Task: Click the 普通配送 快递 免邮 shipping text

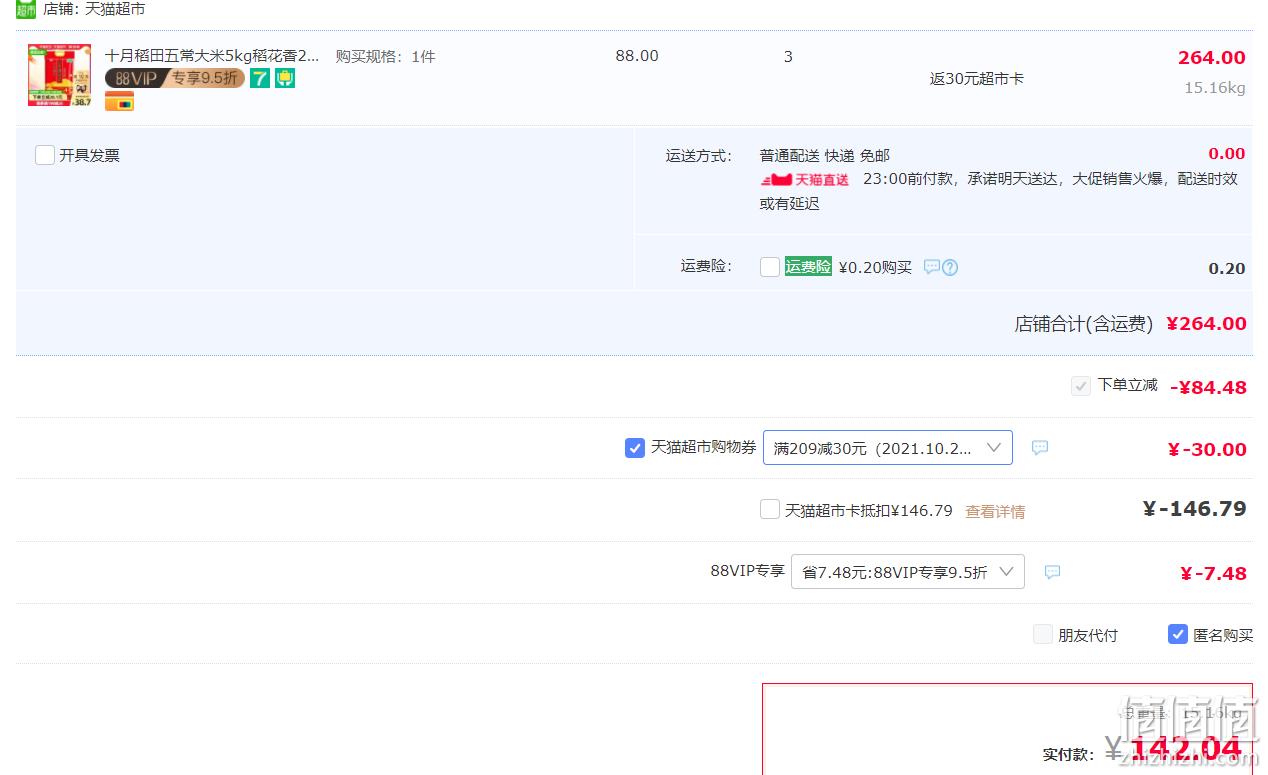Action: [825, 155]
